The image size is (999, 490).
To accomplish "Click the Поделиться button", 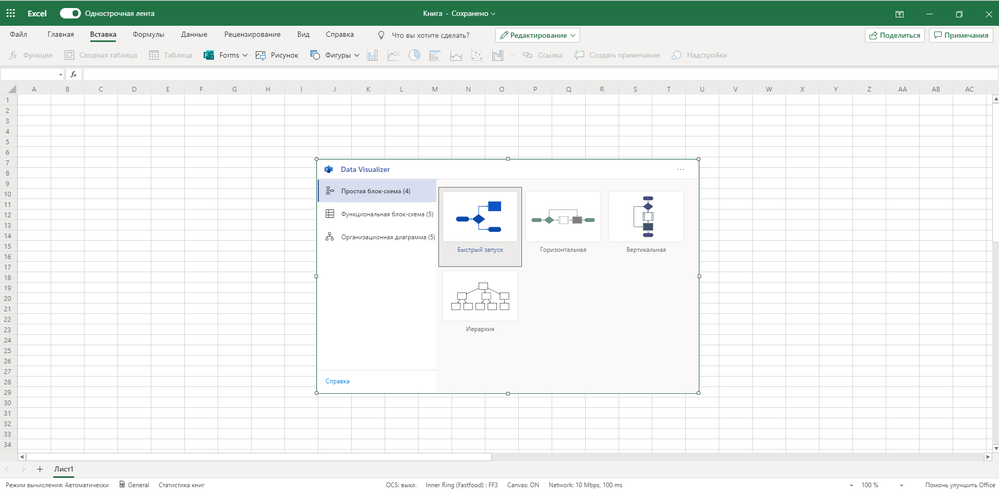I will coord(895,35).
